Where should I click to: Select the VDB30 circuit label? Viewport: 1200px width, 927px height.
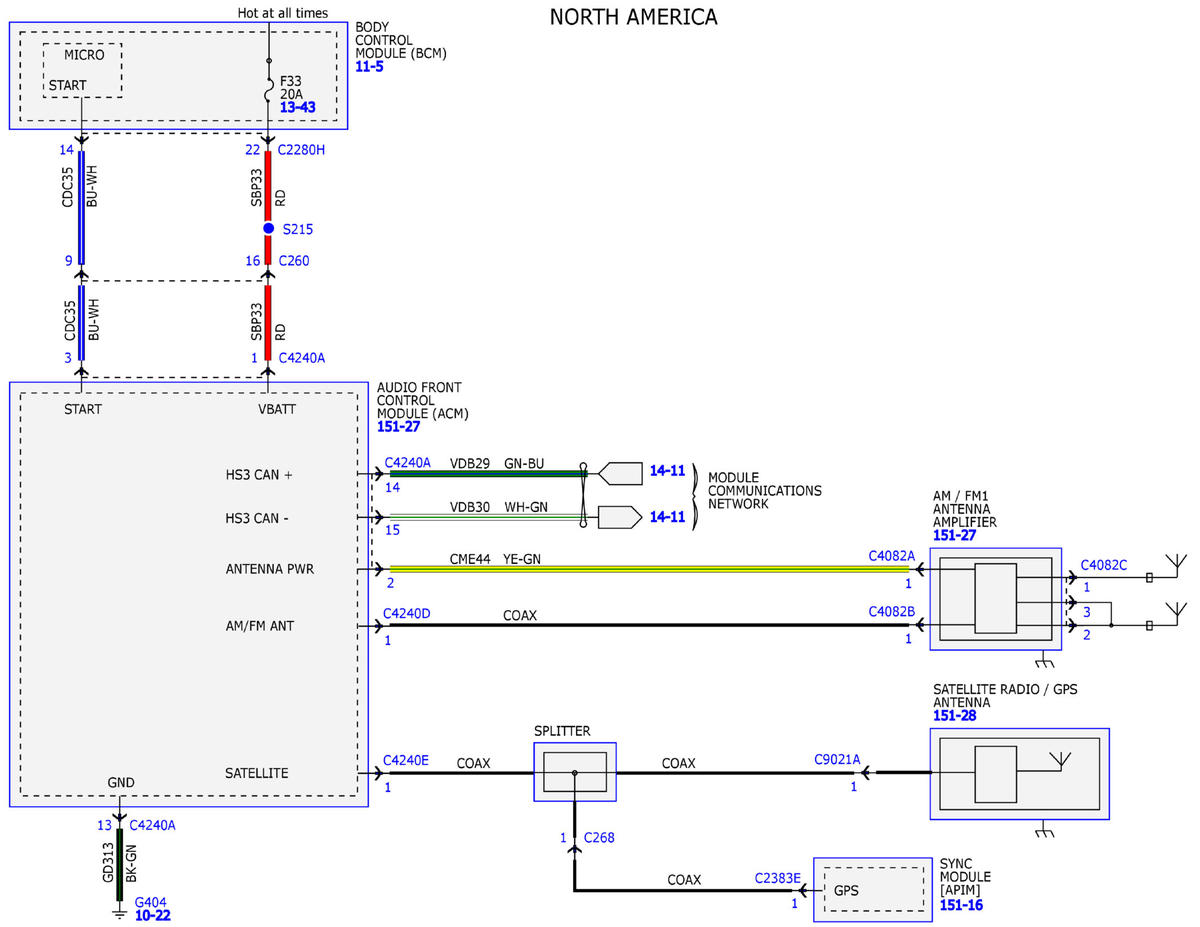470,507
